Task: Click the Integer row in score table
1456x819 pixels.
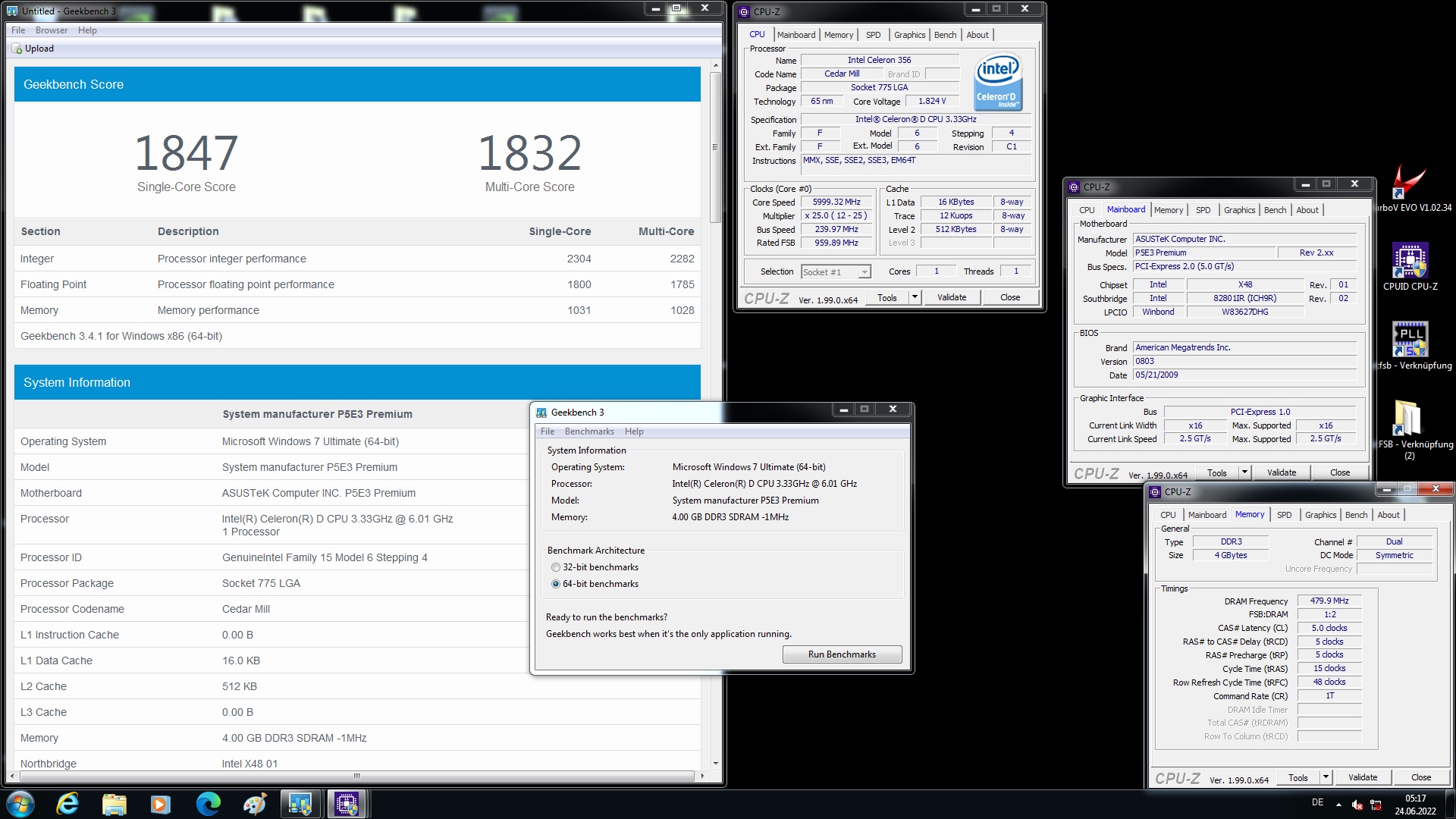Action: coord(357,259)
